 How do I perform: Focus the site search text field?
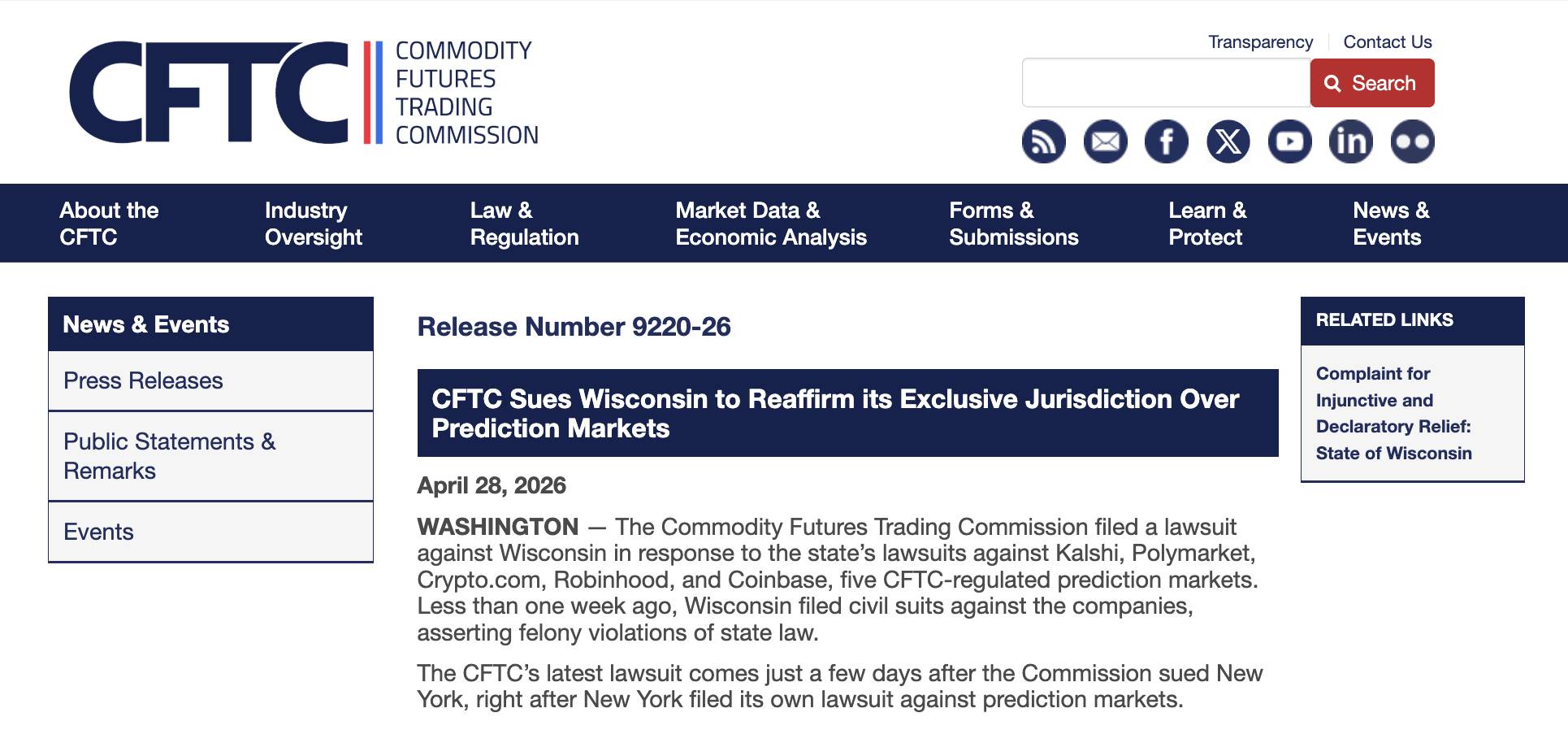(1165, 83)
